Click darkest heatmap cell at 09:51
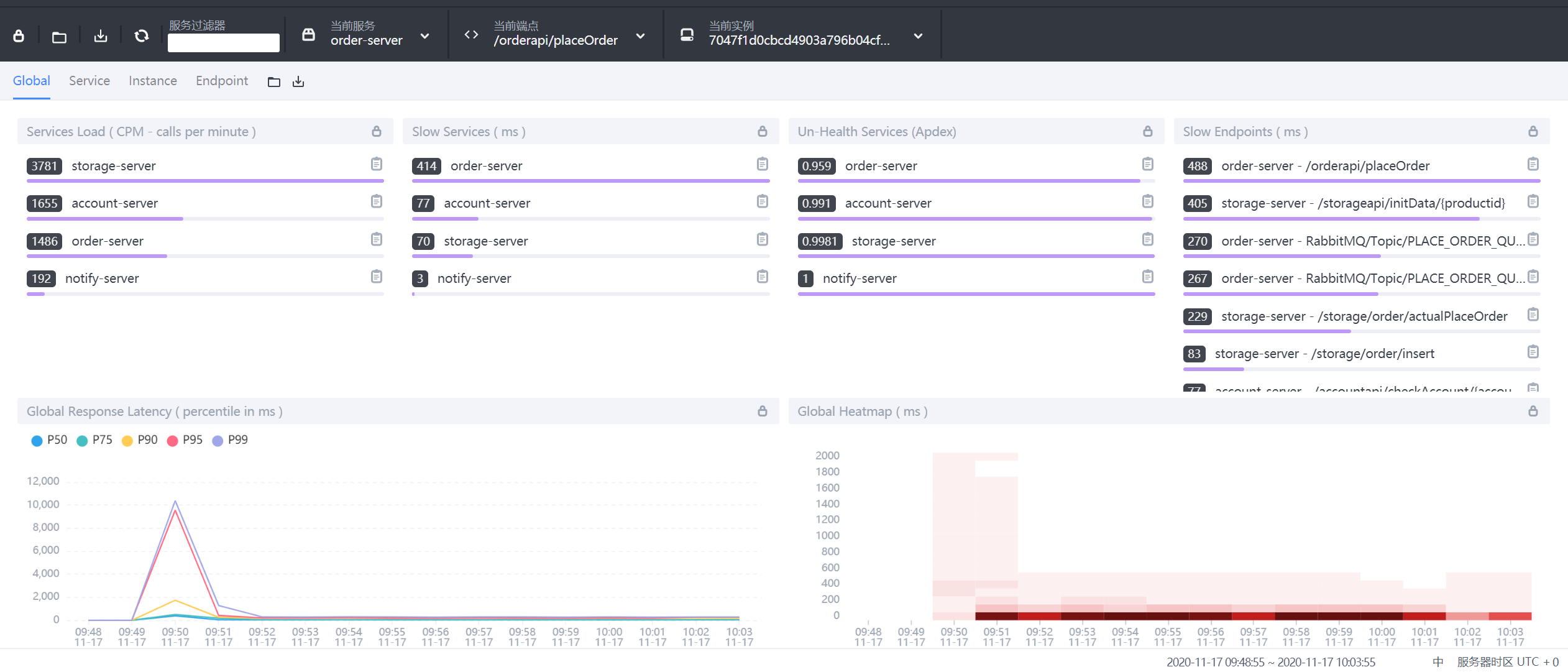Viewport: 1568px width, 672px height. (997, 616)
